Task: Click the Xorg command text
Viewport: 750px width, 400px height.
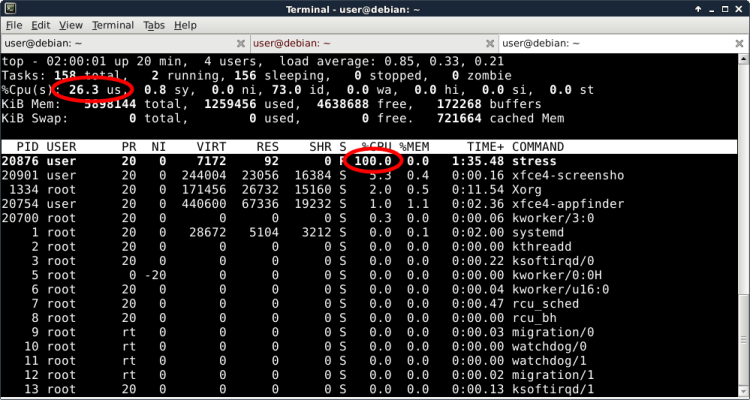Action: coord(527,190)
